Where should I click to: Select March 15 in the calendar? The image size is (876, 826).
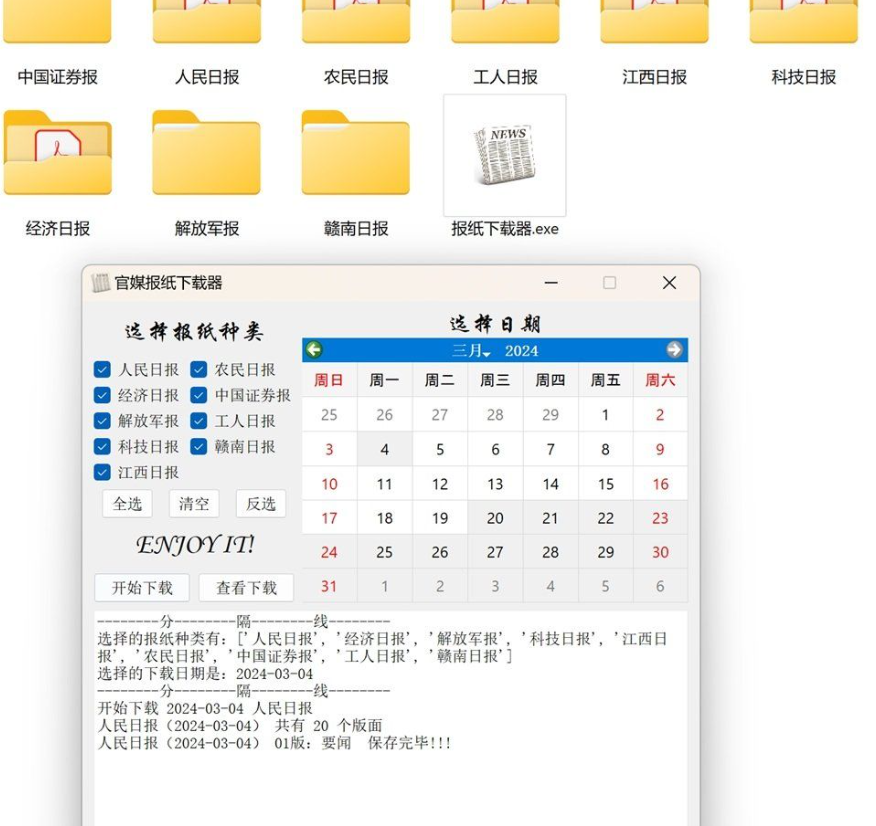[x=605, y=484]
